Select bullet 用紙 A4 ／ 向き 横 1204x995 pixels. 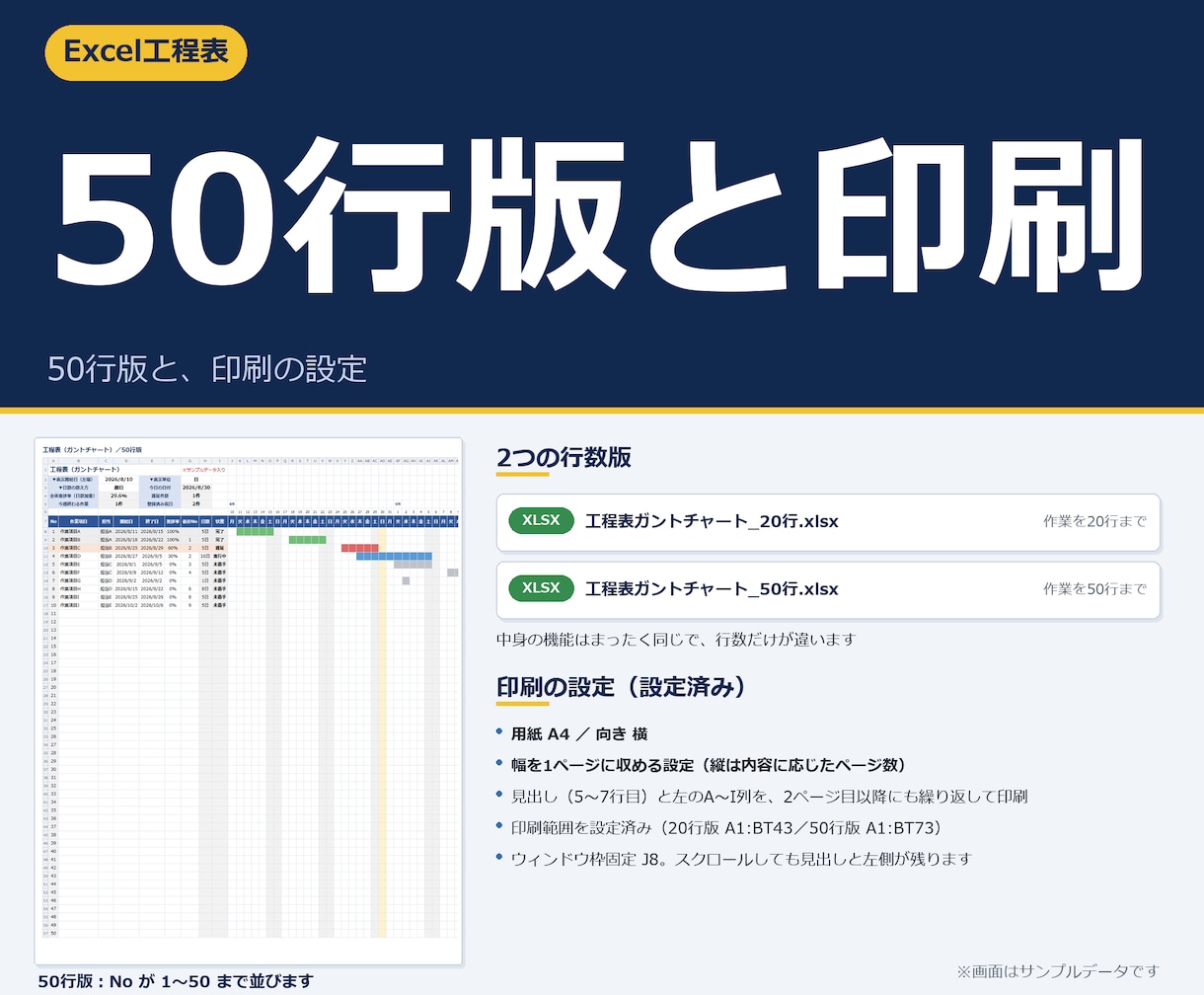(x=579, y=734)
